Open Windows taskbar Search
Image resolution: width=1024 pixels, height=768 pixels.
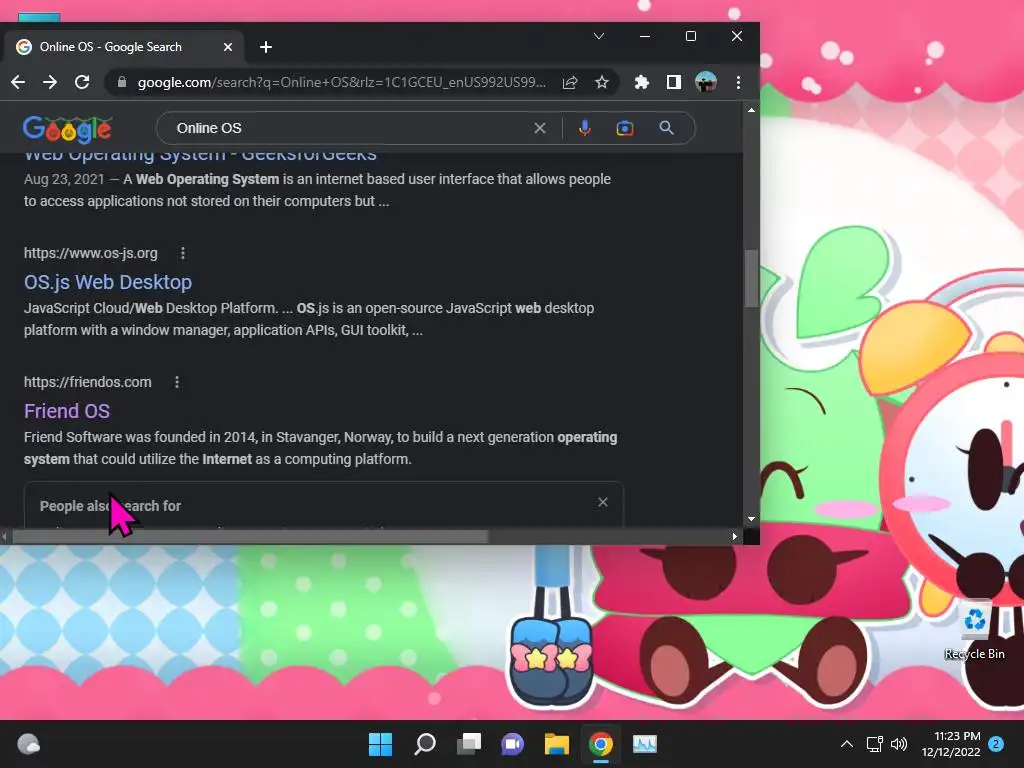pos(424,744)
